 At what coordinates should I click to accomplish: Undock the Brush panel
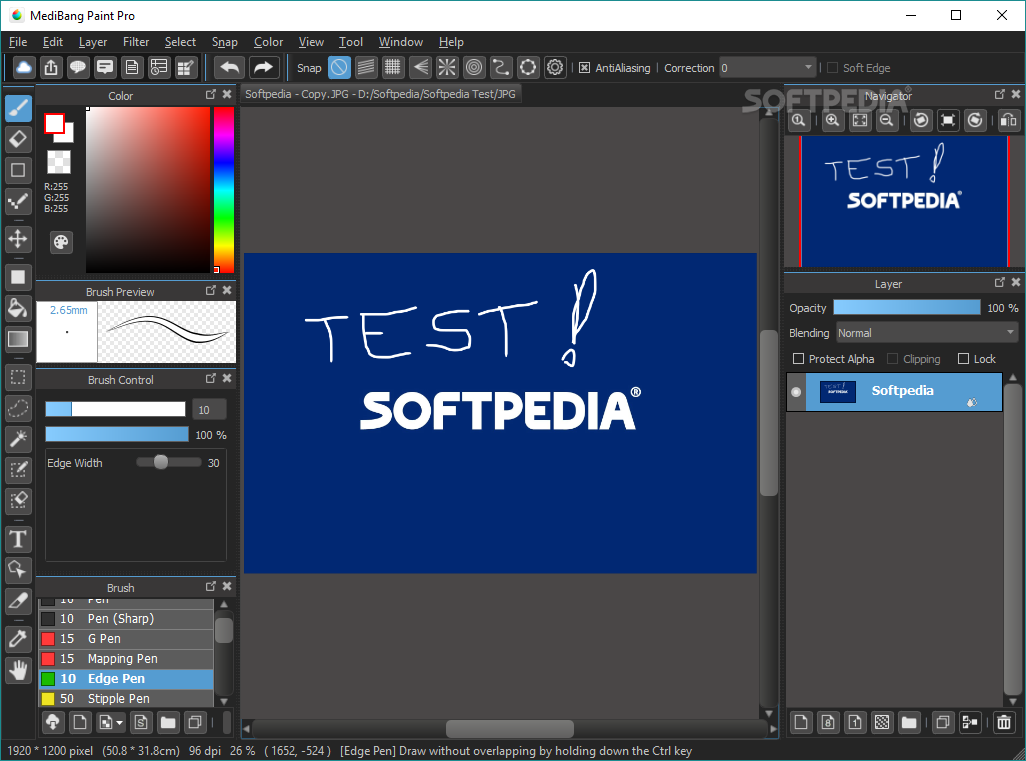(211, 586)
